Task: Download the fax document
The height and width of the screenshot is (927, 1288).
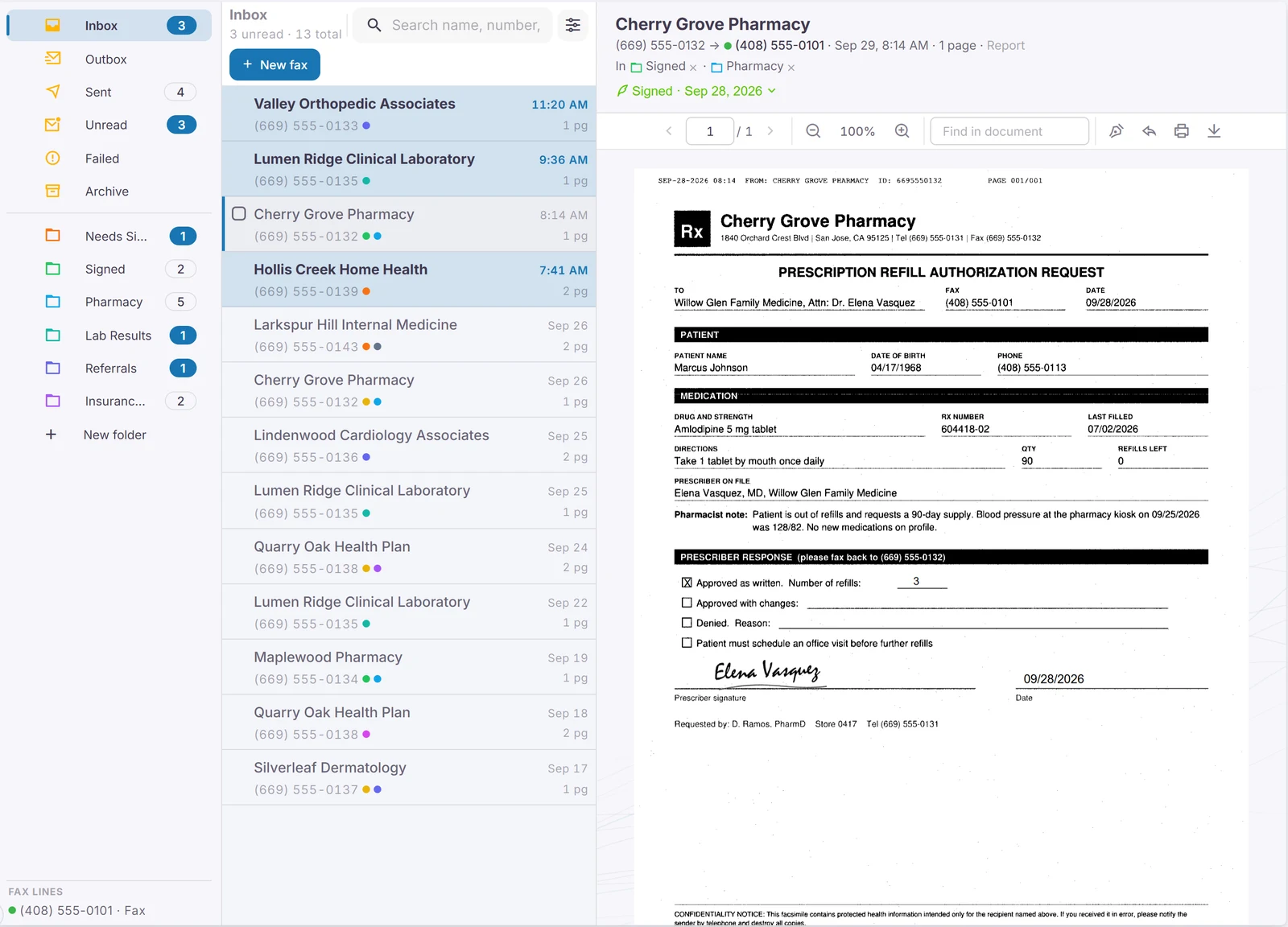Action: 1214,131
